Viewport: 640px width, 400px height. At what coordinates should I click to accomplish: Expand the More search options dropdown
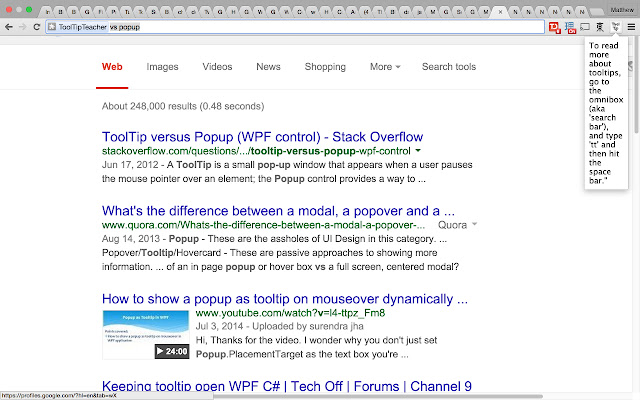tap(385, 67)
